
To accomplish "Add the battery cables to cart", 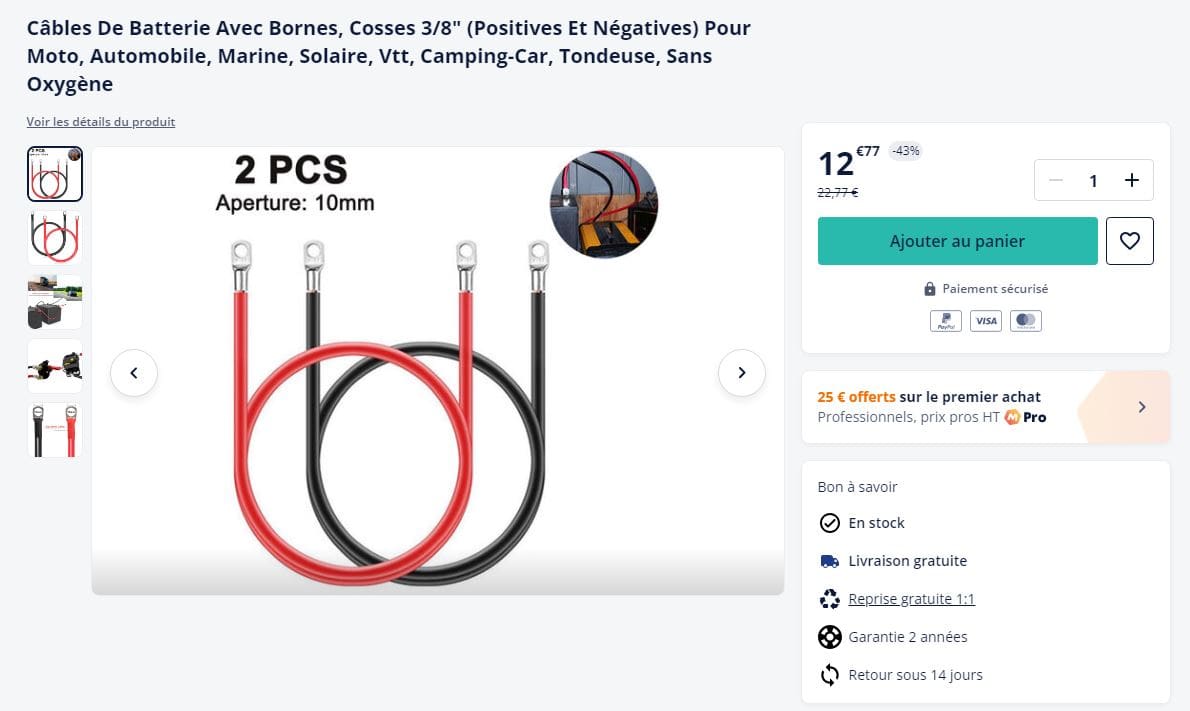I will coord(957,241).
